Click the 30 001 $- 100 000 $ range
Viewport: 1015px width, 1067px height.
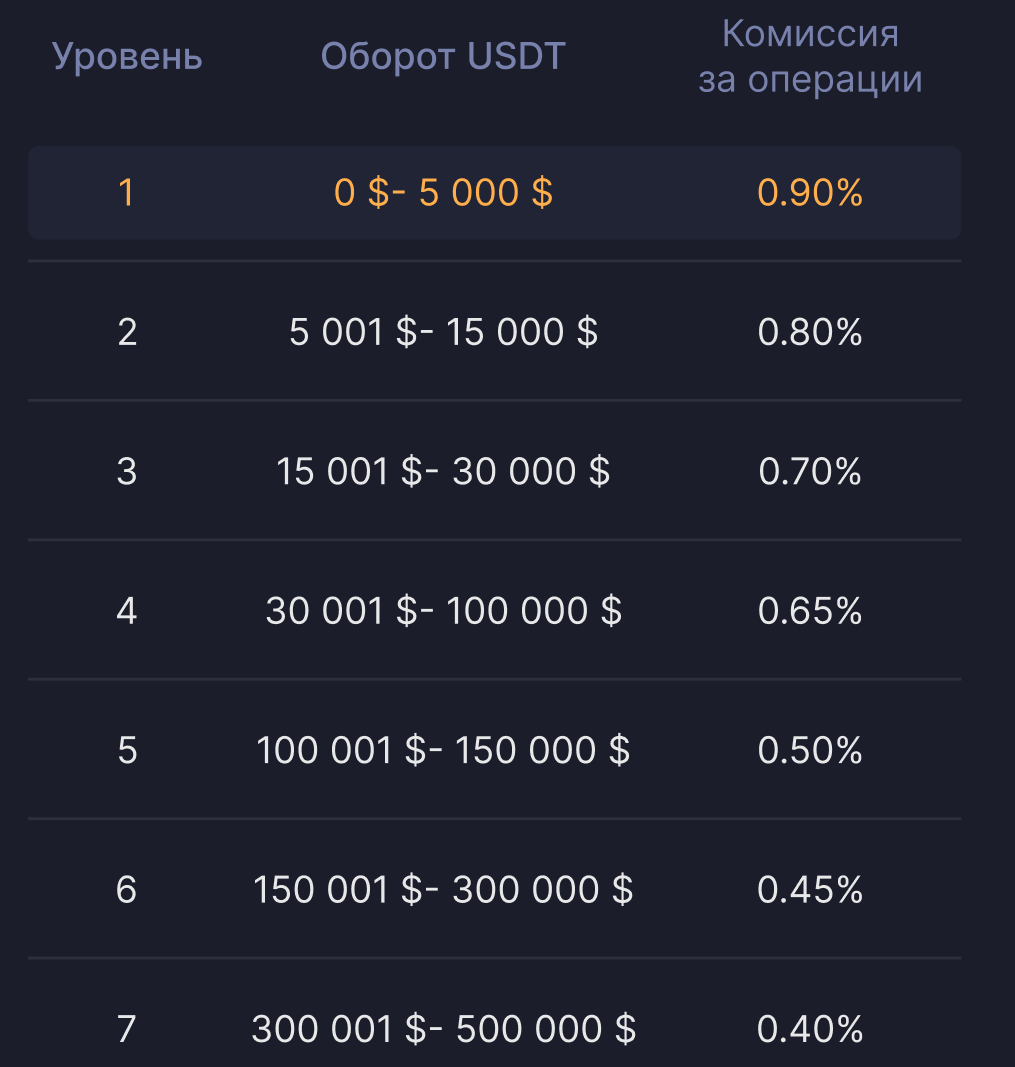(443, 610)
